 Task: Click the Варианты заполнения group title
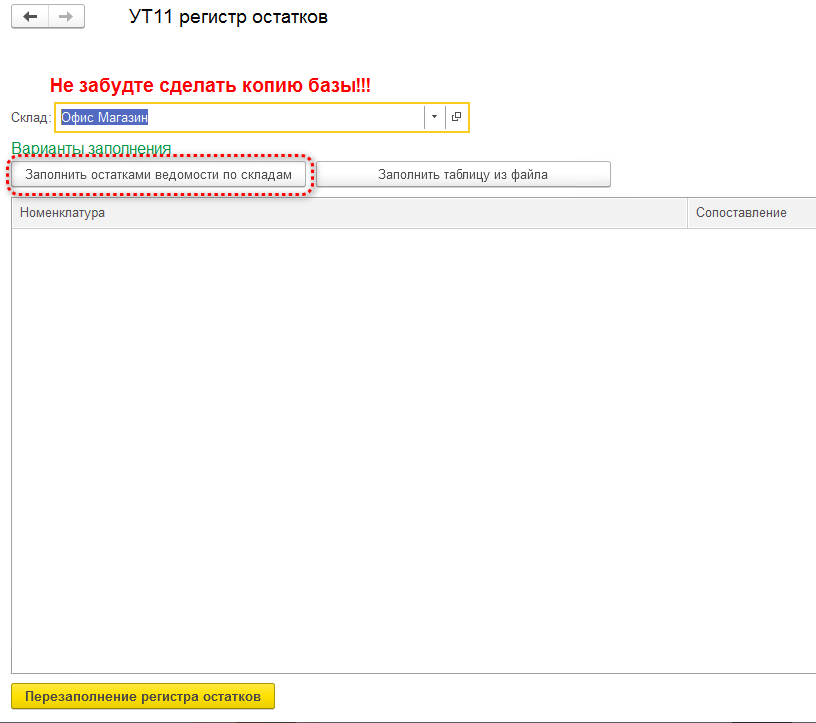pos(91,148)
